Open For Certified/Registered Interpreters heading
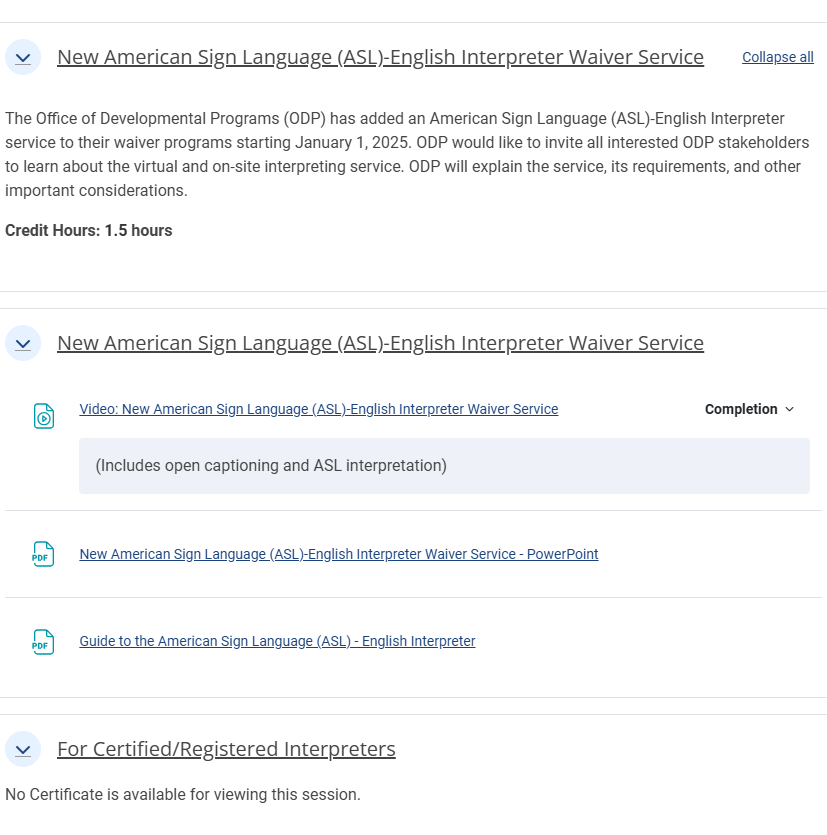The height and width of the screenshot is (835, 827). 226,749
